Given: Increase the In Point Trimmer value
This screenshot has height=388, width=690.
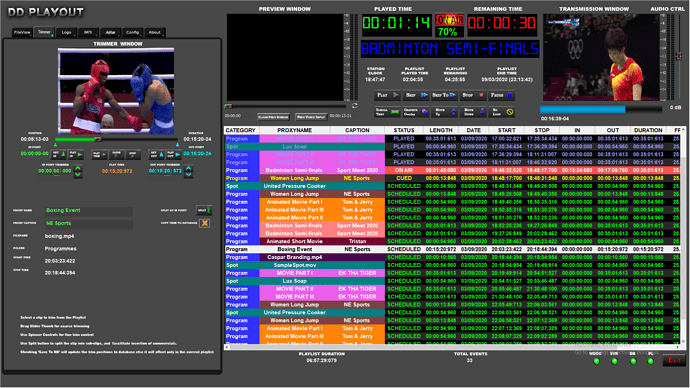Looking at the screenshot, I should [x=78, y=168].
